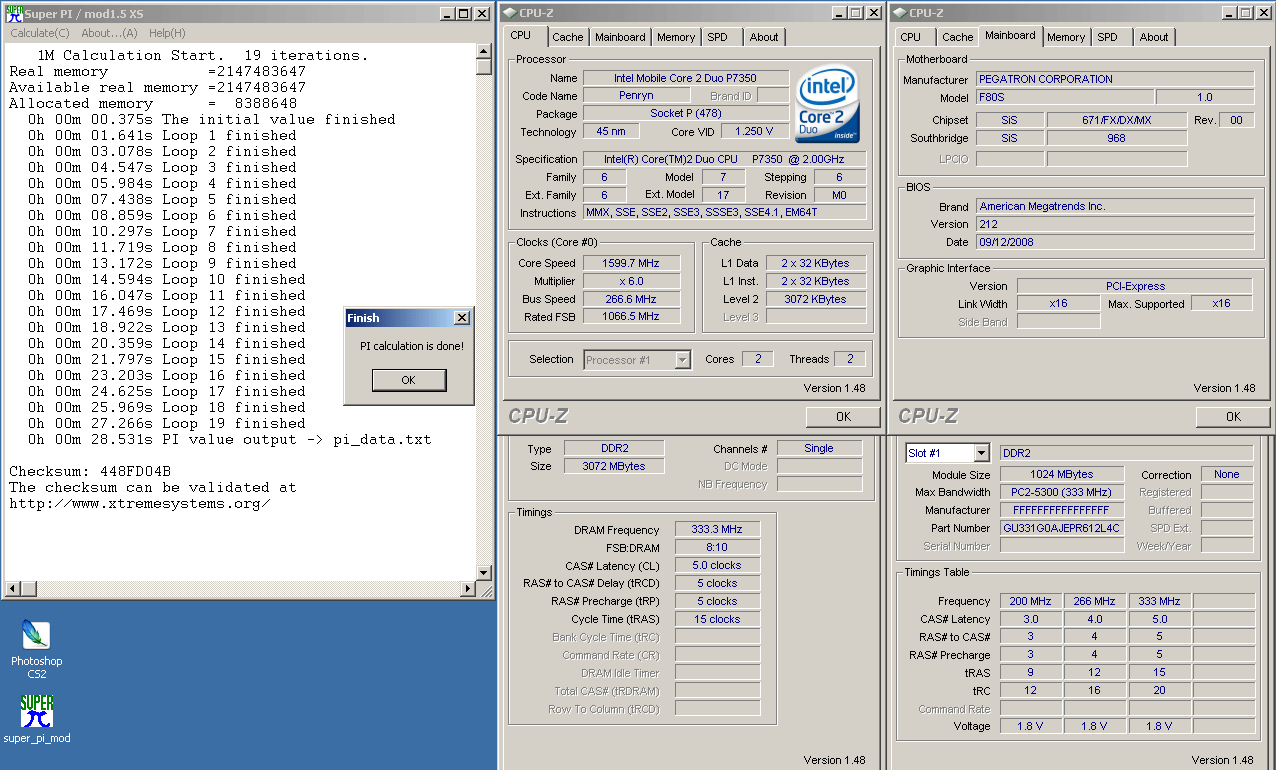Click the right CPU-Z window title icon
This screenshot has height=770, width=1276.
click(900, 13)
